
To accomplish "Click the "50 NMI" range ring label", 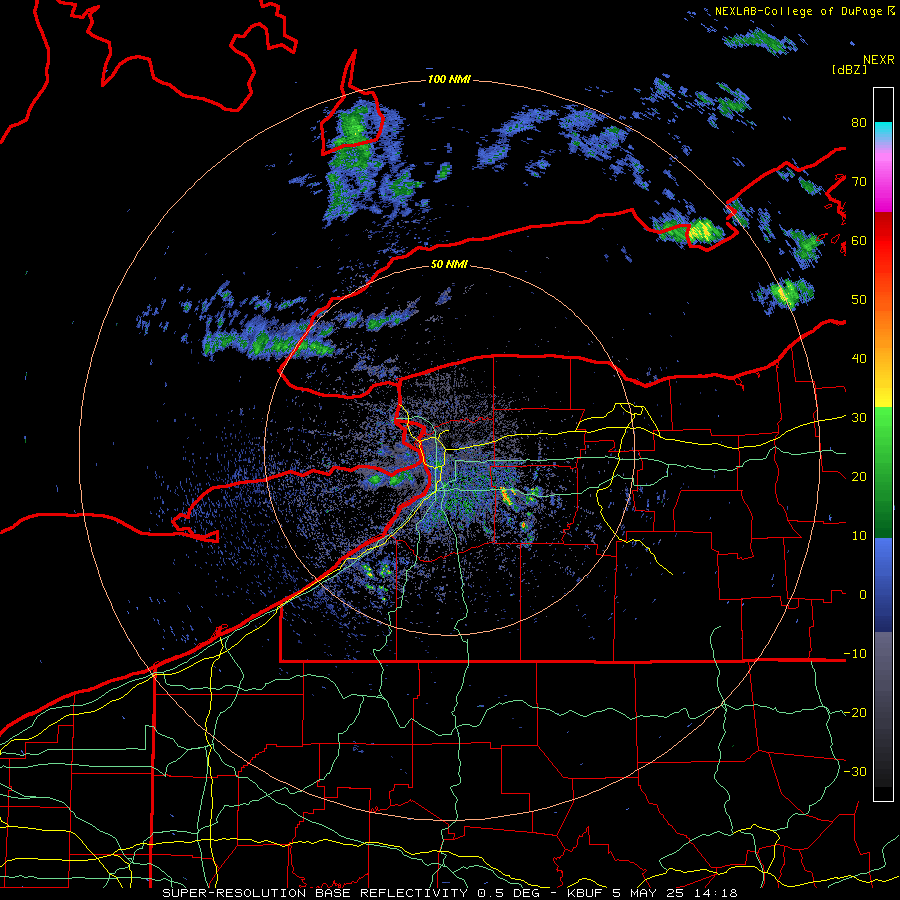I will point(449,265).
